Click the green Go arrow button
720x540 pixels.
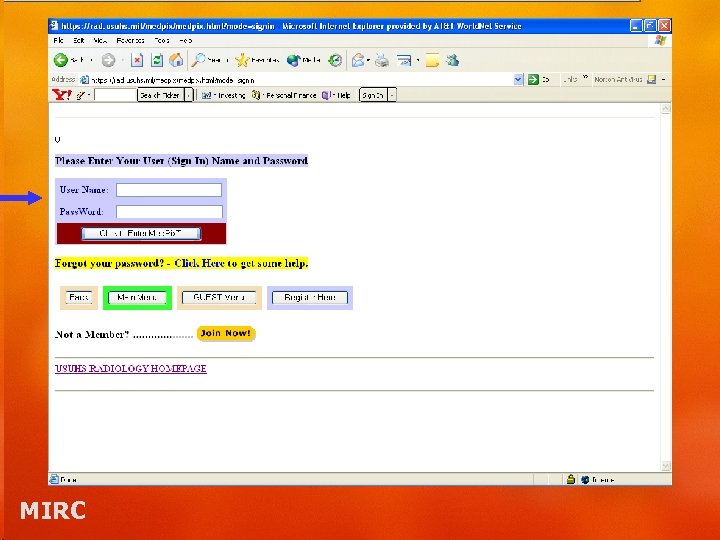coord(533,79)
